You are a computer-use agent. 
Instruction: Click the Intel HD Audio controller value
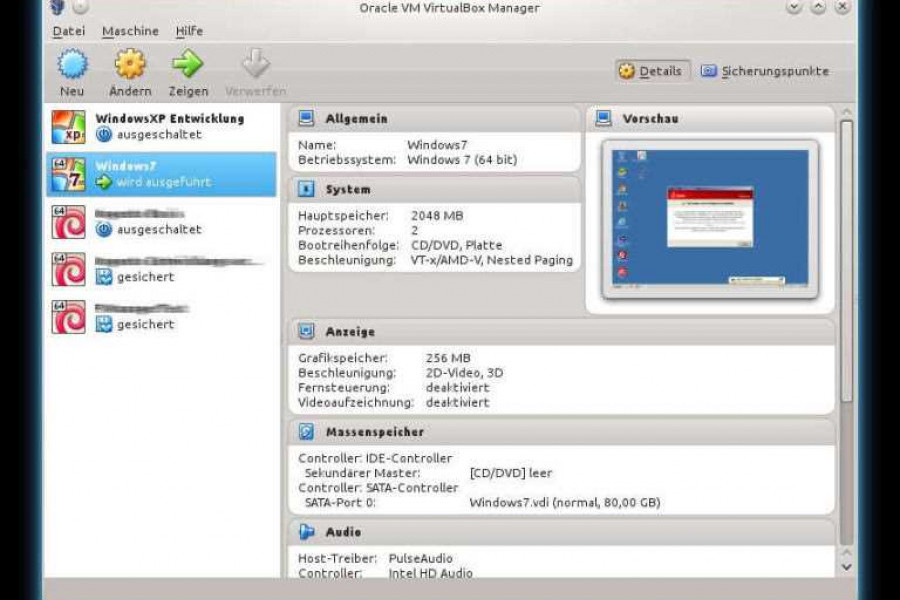click(x=430, y=572)
